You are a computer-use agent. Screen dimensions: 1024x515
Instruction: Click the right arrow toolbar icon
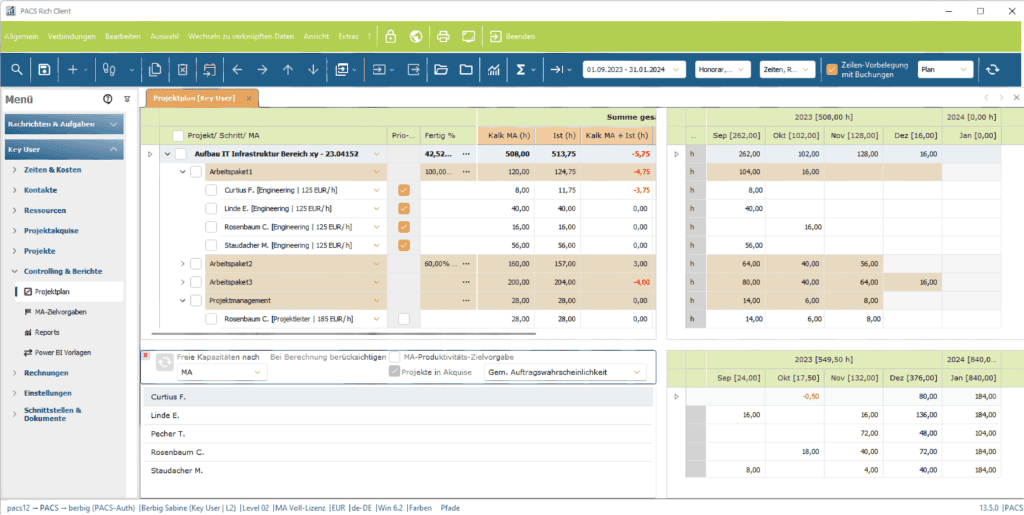(x=262, y=70)
